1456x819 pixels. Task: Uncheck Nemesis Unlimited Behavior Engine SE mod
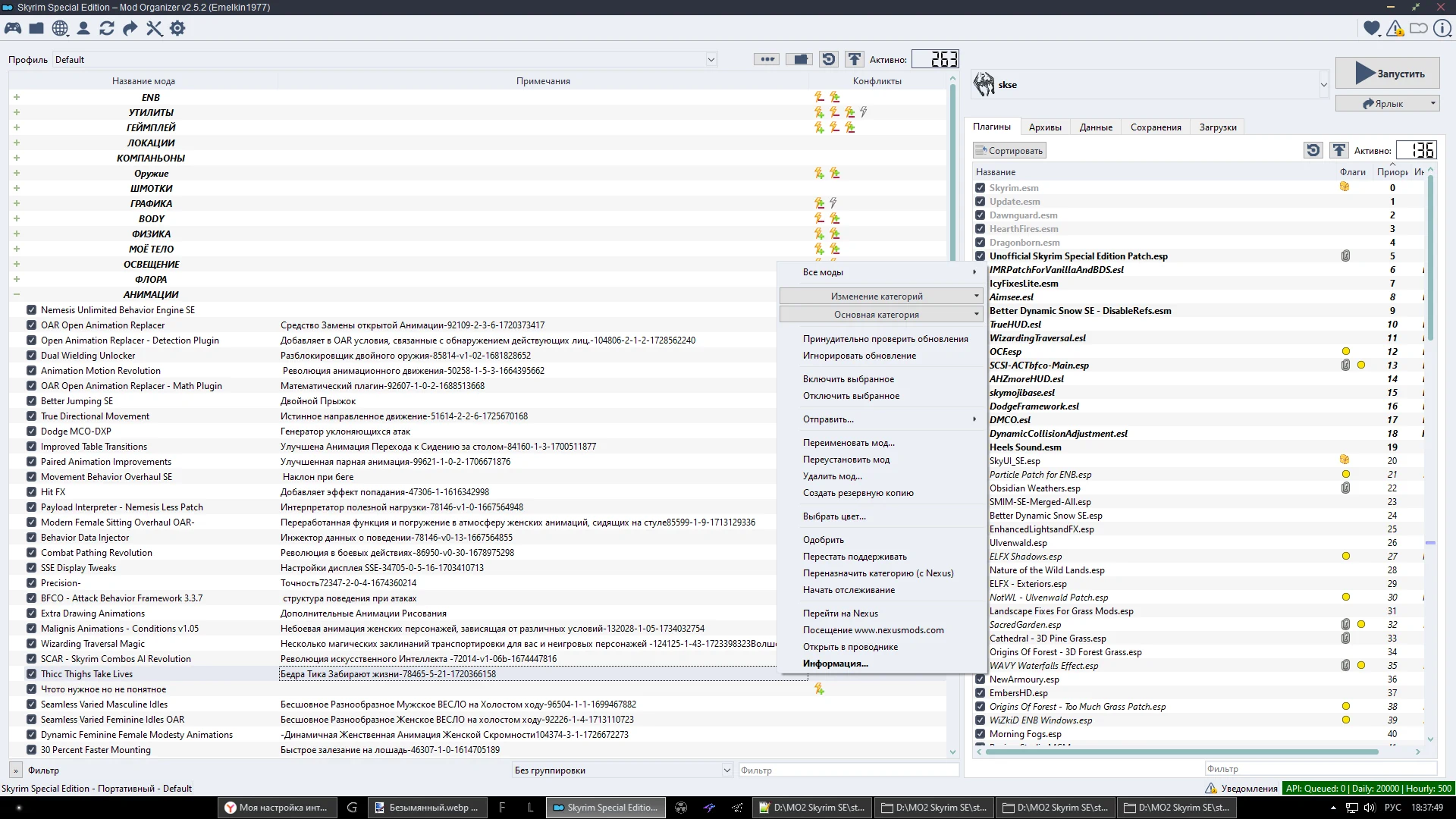31,309
